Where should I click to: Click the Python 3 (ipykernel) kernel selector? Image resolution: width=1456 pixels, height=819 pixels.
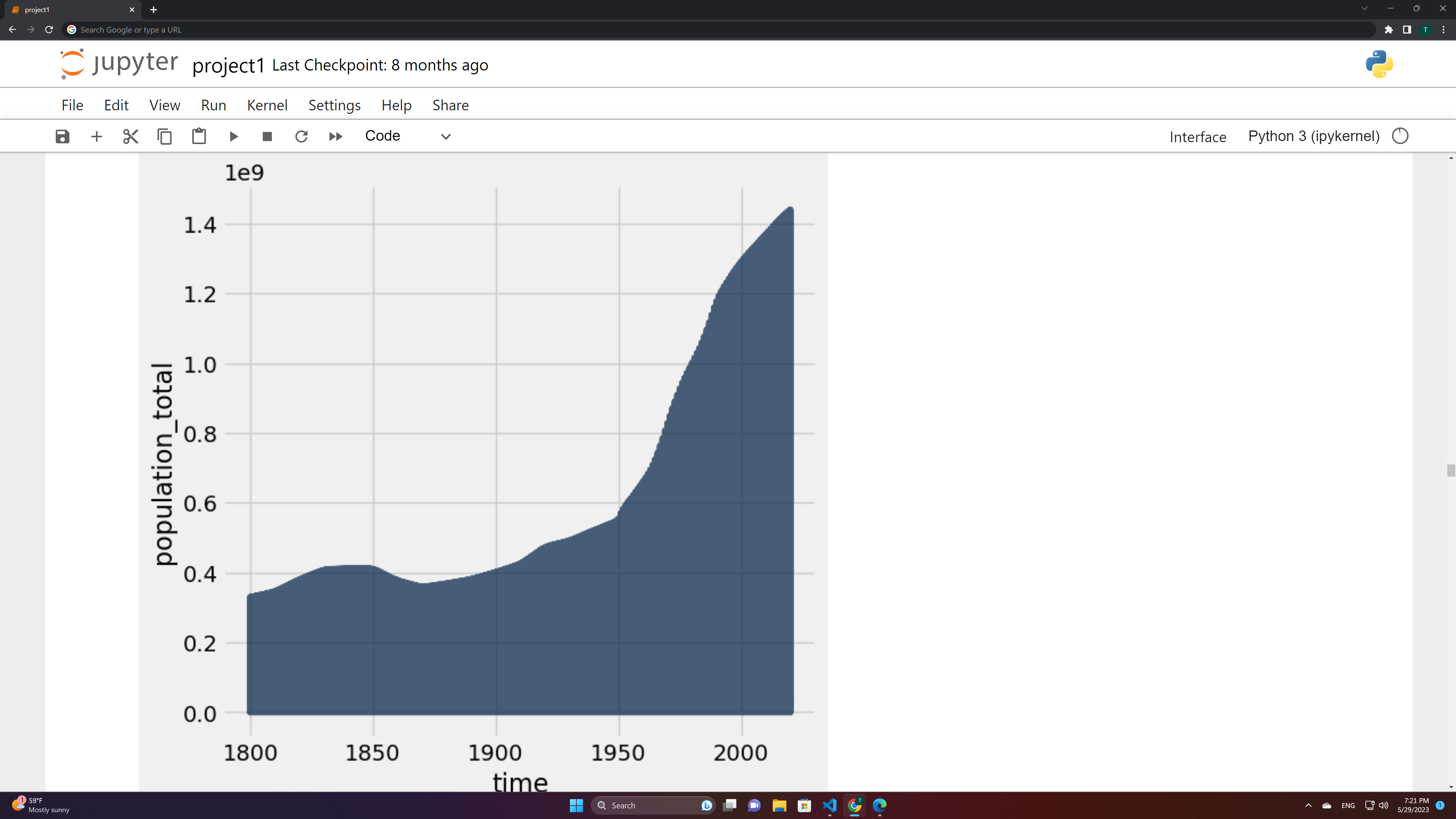(x=1313, y=136)
